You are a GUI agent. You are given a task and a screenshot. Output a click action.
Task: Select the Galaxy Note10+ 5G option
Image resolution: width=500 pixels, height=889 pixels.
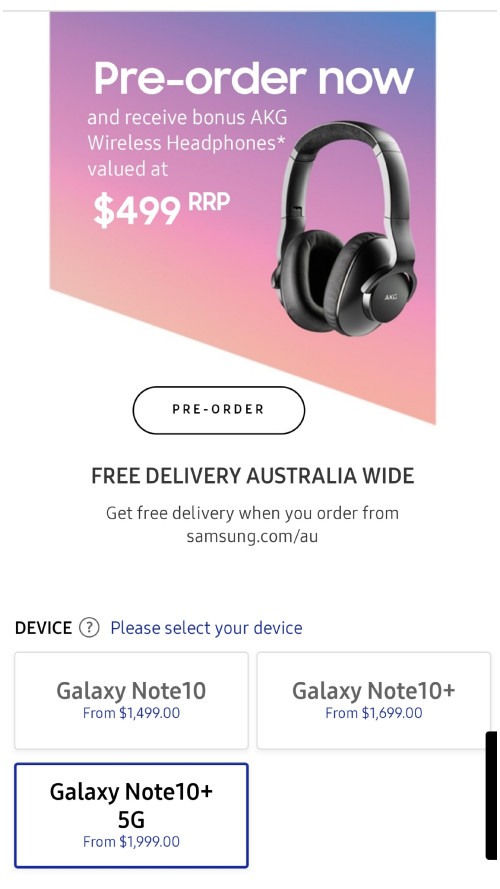coord(132,815)
